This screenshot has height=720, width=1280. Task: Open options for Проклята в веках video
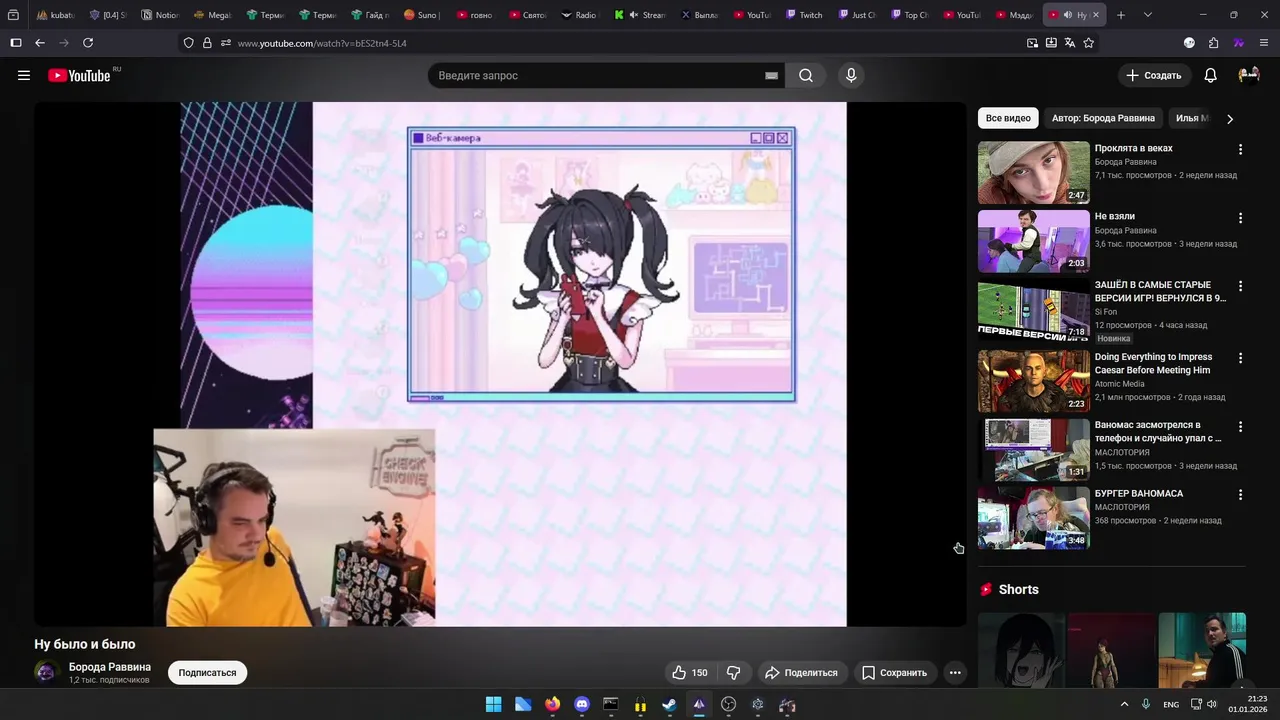point(1240,149)
